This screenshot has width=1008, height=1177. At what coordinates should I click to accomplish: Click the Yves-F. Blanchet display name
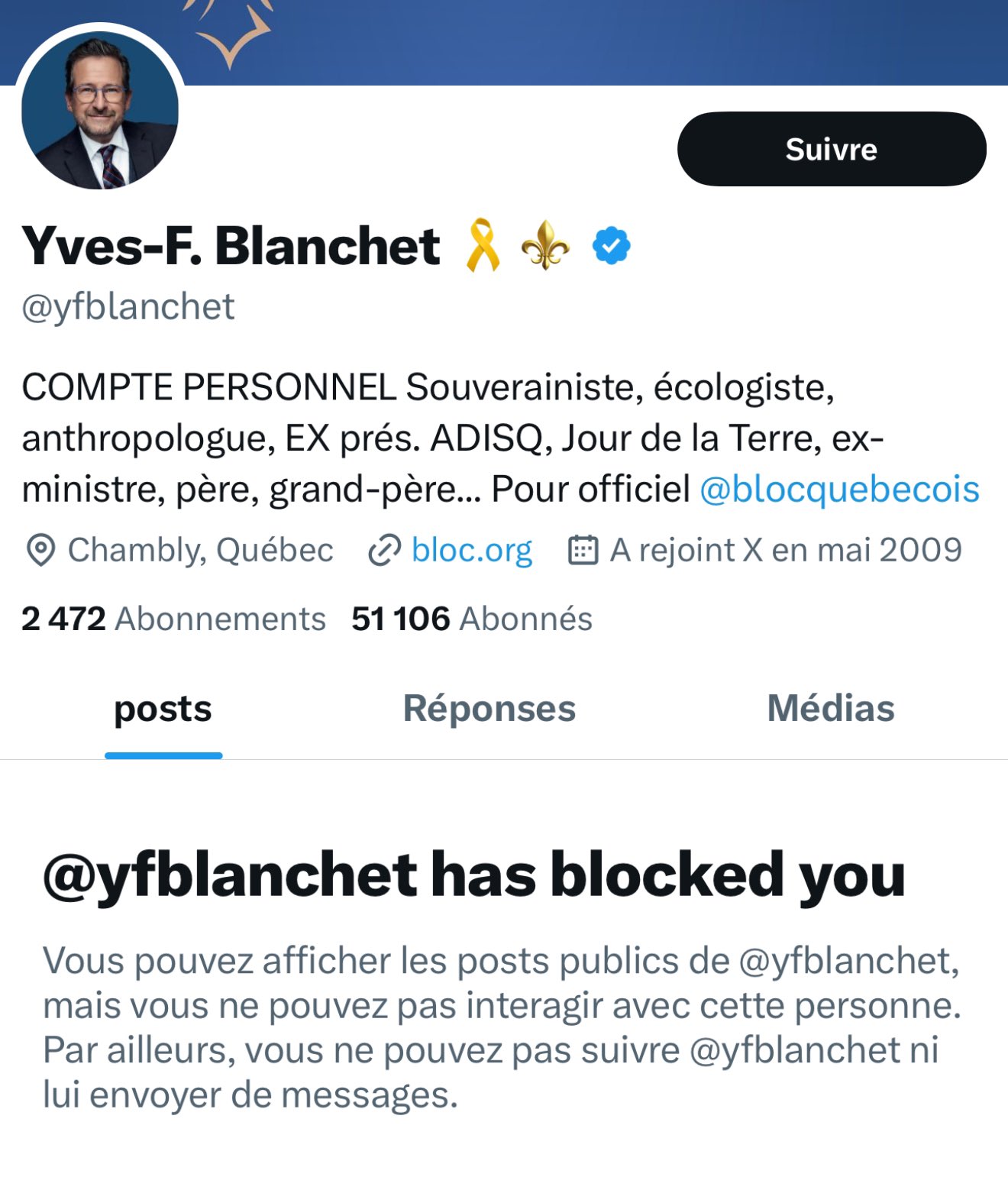[231, 246]
